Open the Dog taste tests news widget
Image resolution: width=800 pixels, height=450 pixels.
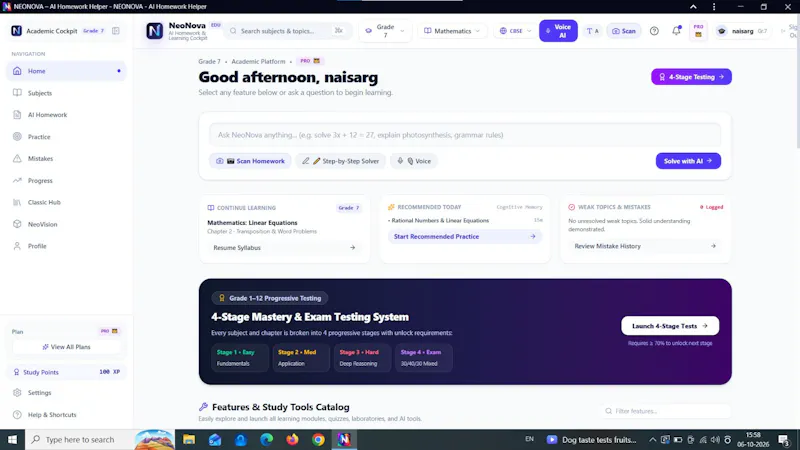pyautogui.click(x=592, y=439)
